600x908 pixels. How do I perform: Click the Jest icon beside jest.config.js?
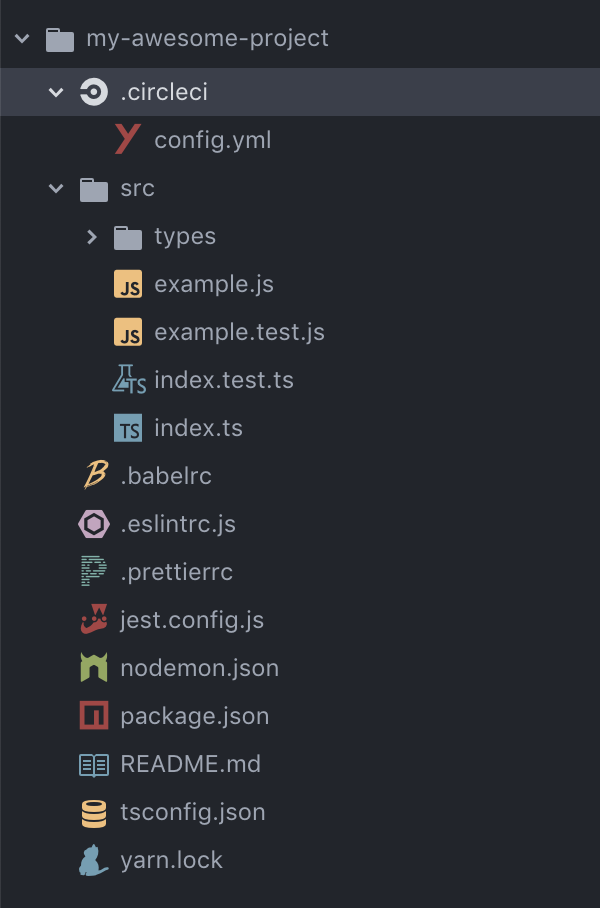(x=94, y=620)
